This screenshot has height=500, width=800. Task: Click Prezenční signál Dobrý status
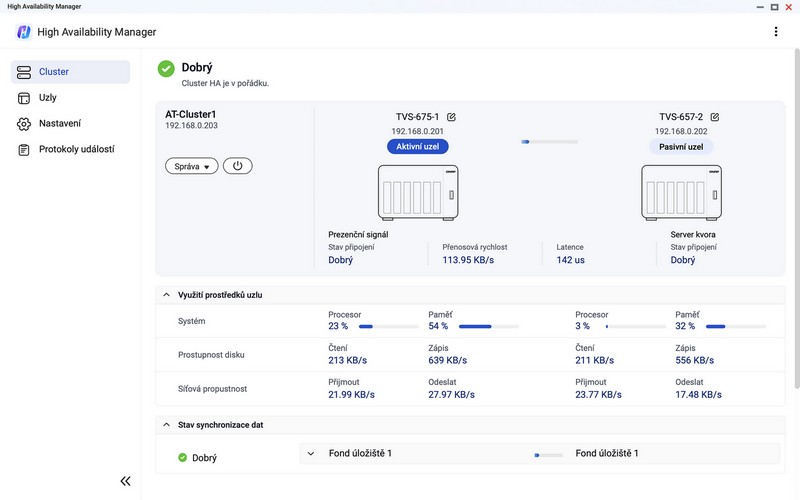(340, 260)
